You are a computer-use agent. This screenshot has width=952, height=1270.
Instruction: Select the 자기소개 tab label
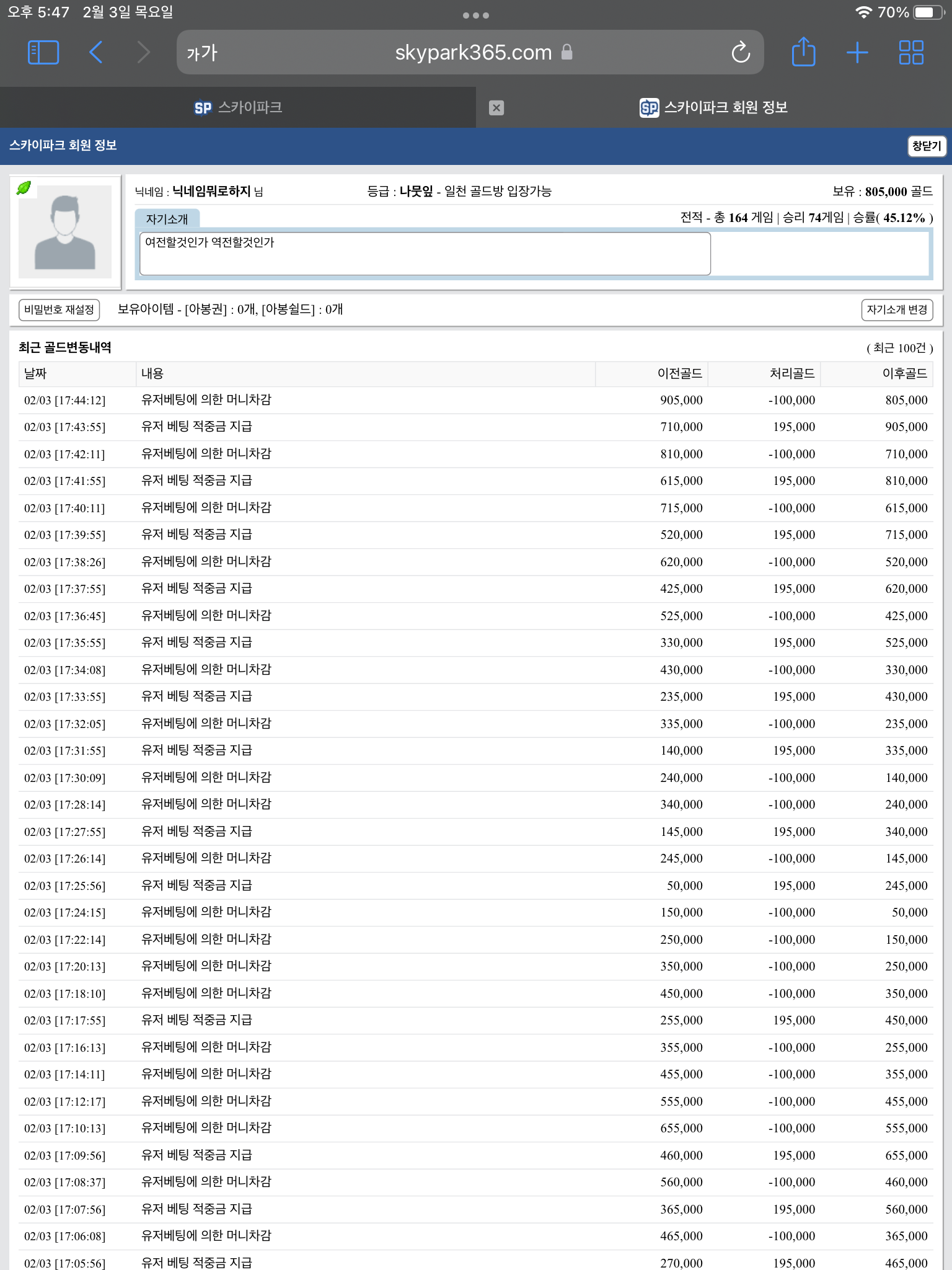pyautogui.click(x=167, y=219)
